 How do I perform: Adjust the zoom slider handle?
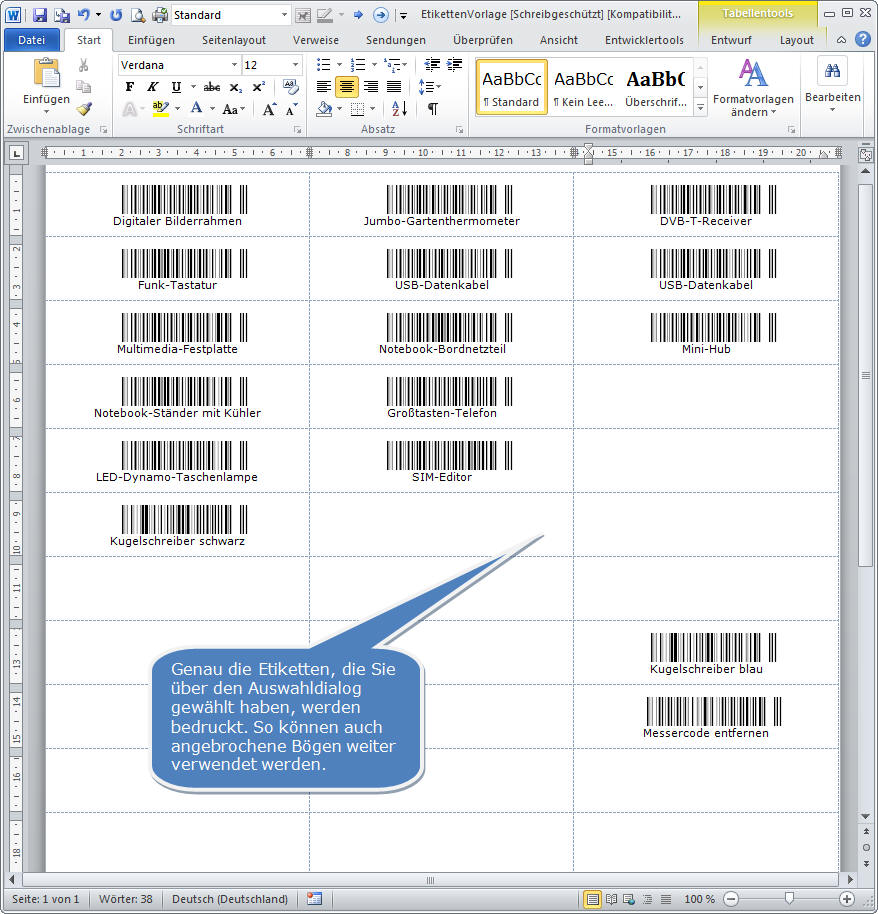(789, 898)
